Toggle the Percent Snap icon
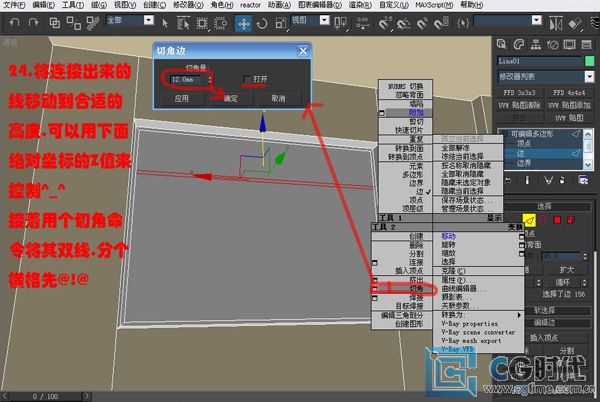The height and width of the screenshot is (402, 600). point(422,24)
